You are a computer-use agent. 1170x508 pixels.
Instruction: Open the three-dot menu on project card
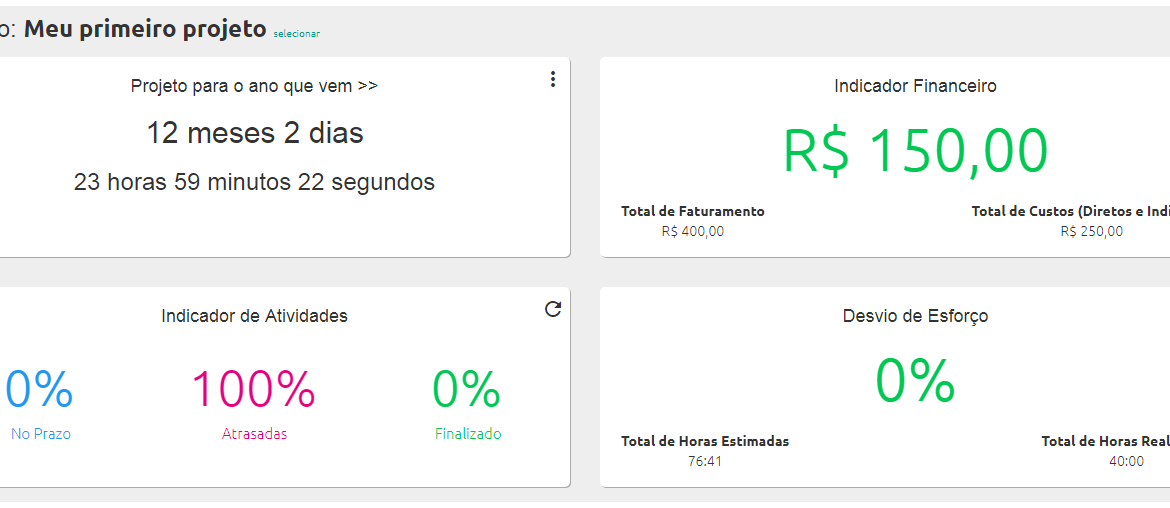pos(552,79)
